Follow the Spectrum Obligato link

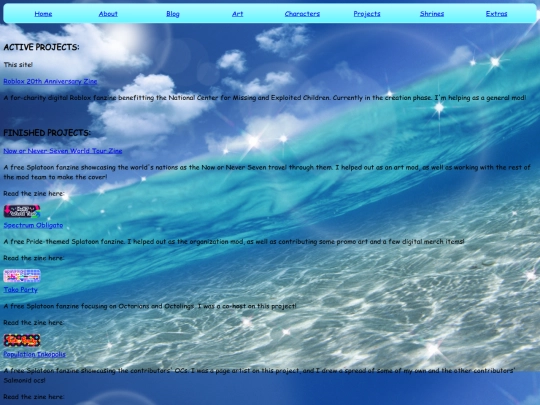pos(33,225)
